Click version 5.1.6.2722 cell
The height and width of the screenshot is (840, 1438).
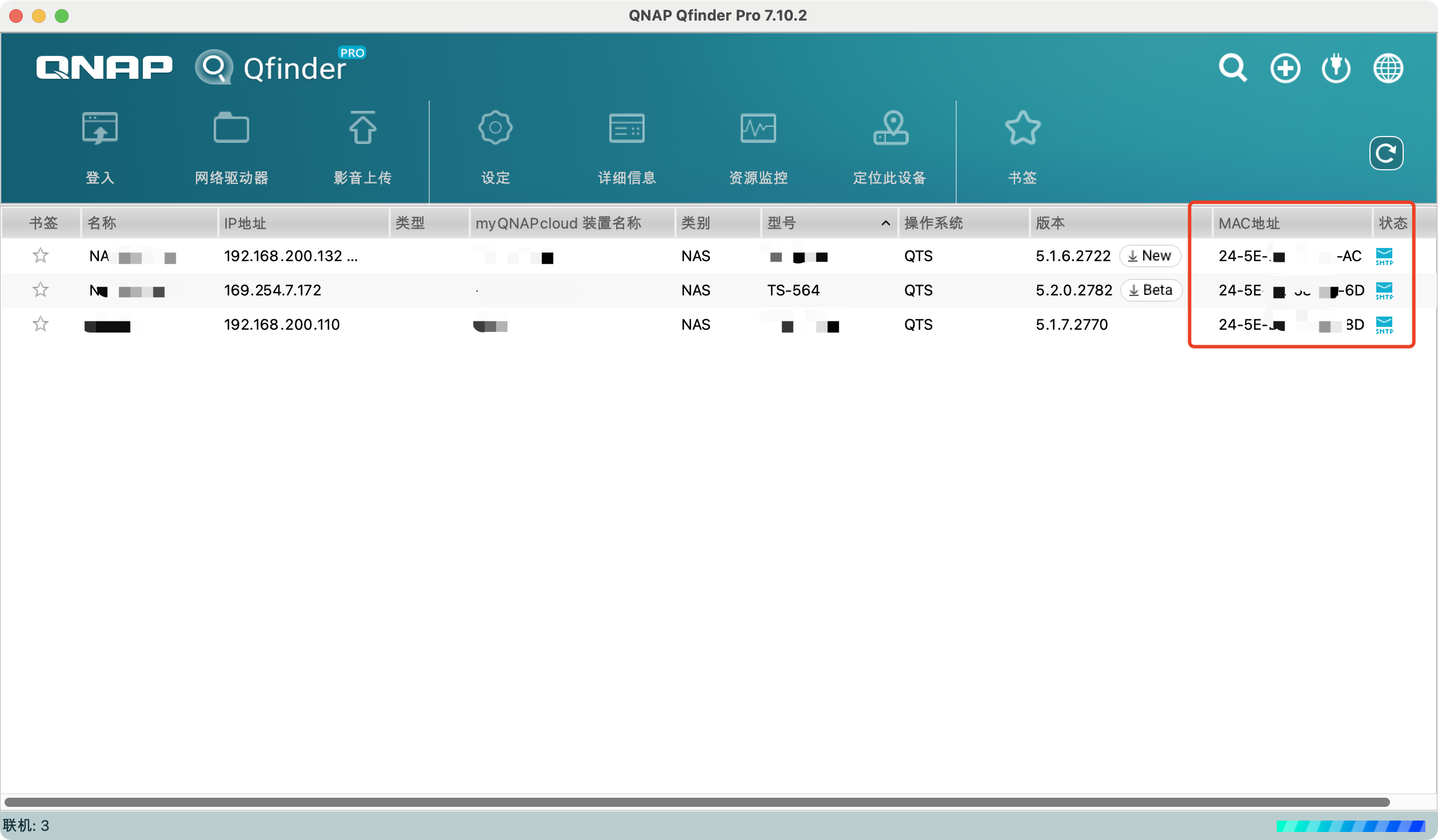[x=1073, y=256]
